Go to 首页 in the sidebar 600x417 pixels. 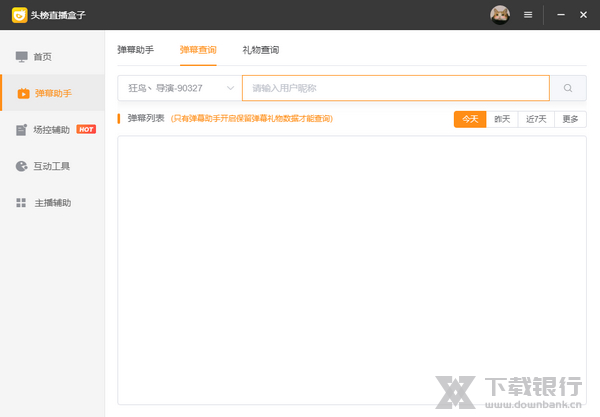(42, 57)
